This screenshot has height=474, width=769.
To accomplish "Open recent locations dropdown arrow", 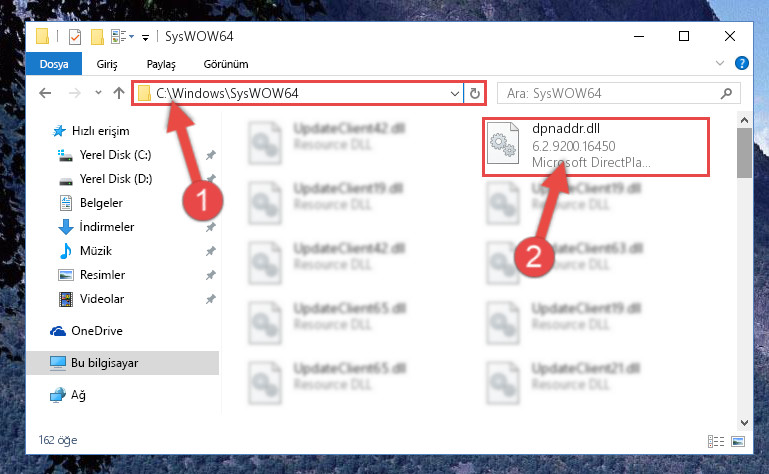I will [98, 93].
